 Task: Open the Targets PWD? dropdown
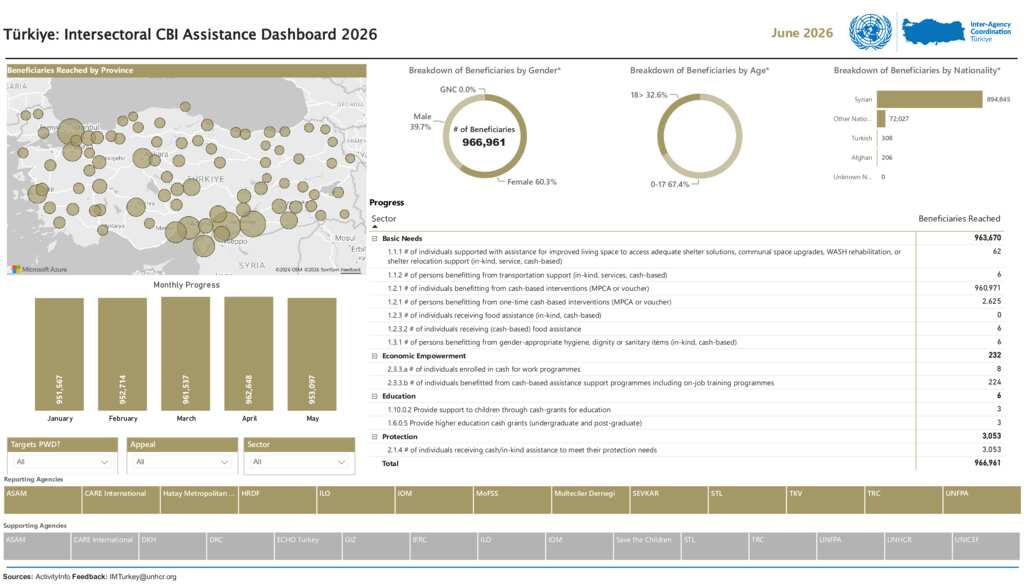click(x=62, y=462)
